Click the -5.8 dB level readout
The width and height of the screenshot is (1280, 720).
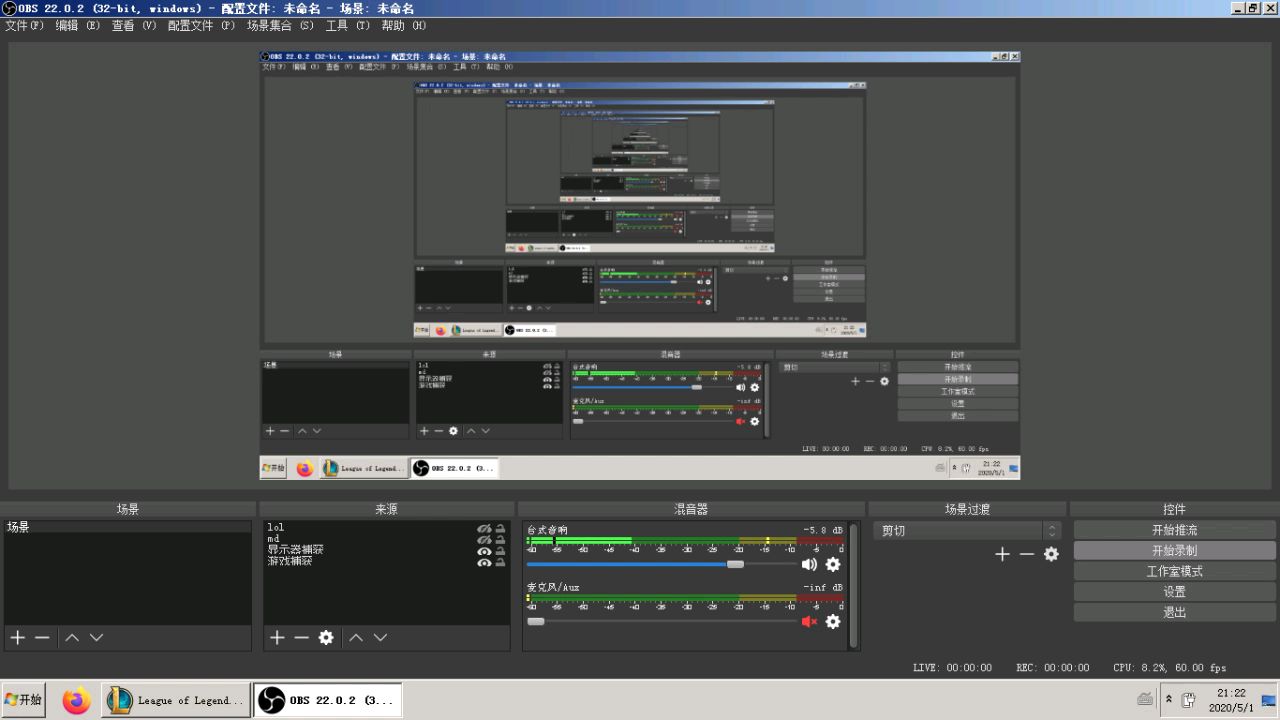823,530
